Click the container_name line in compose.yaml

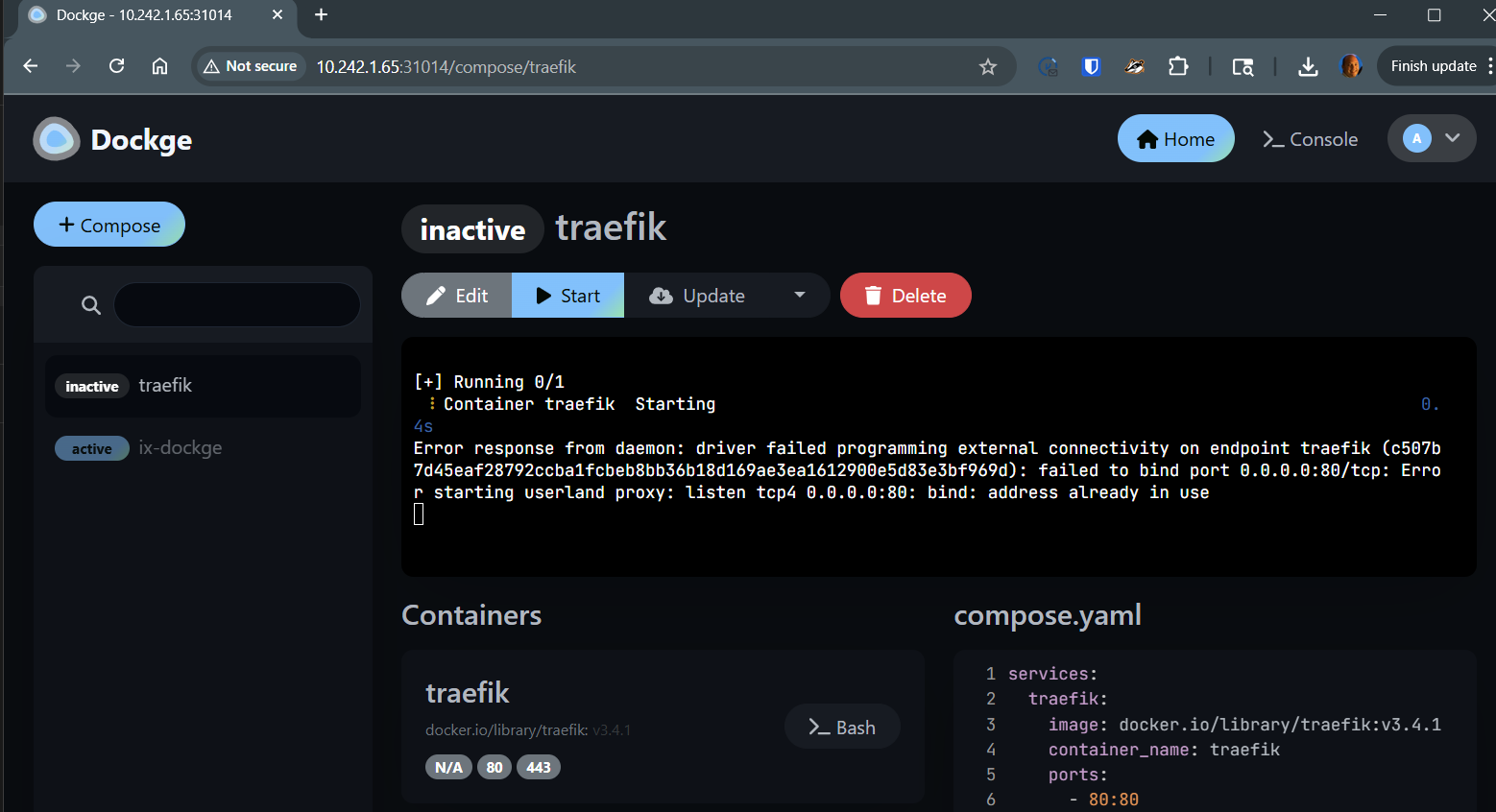pyautogui.click(x=1164, y=750)
